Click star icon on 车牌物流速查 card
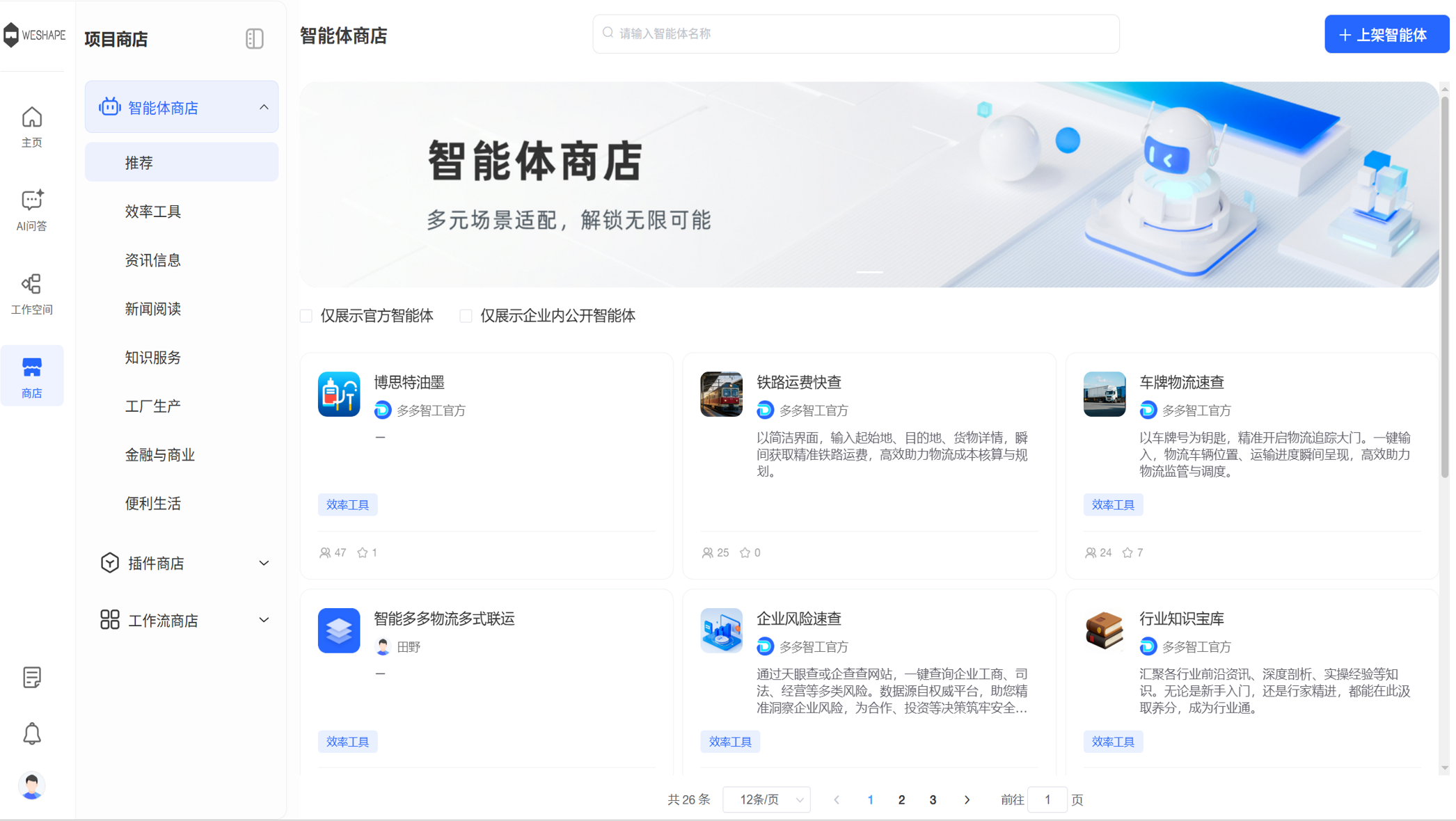Viewport: 1456px width, 821px height. click(x=1127, y=552)
